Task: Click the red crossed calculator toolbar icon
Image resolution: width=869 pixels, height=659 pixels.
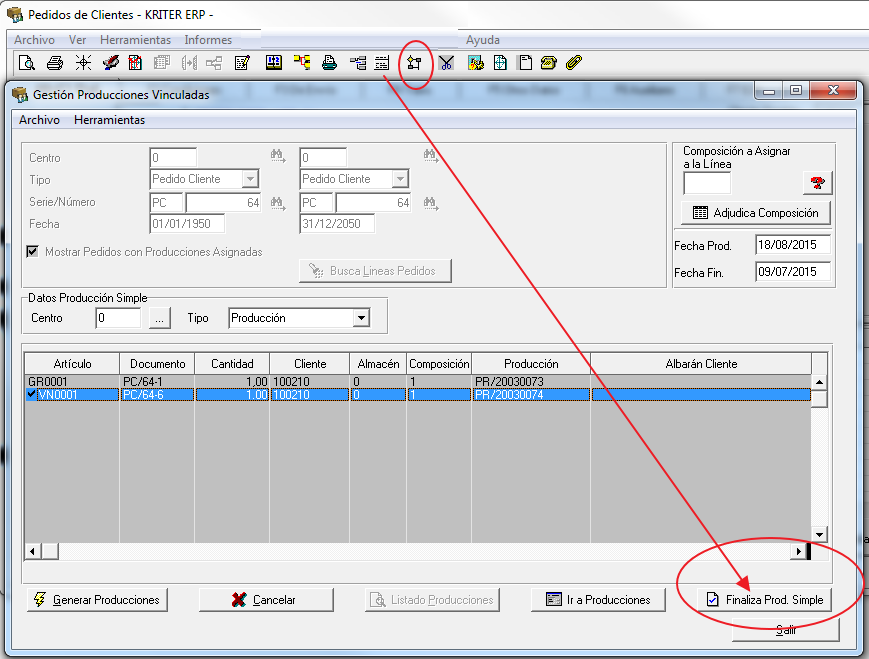Action: (135, 63)
